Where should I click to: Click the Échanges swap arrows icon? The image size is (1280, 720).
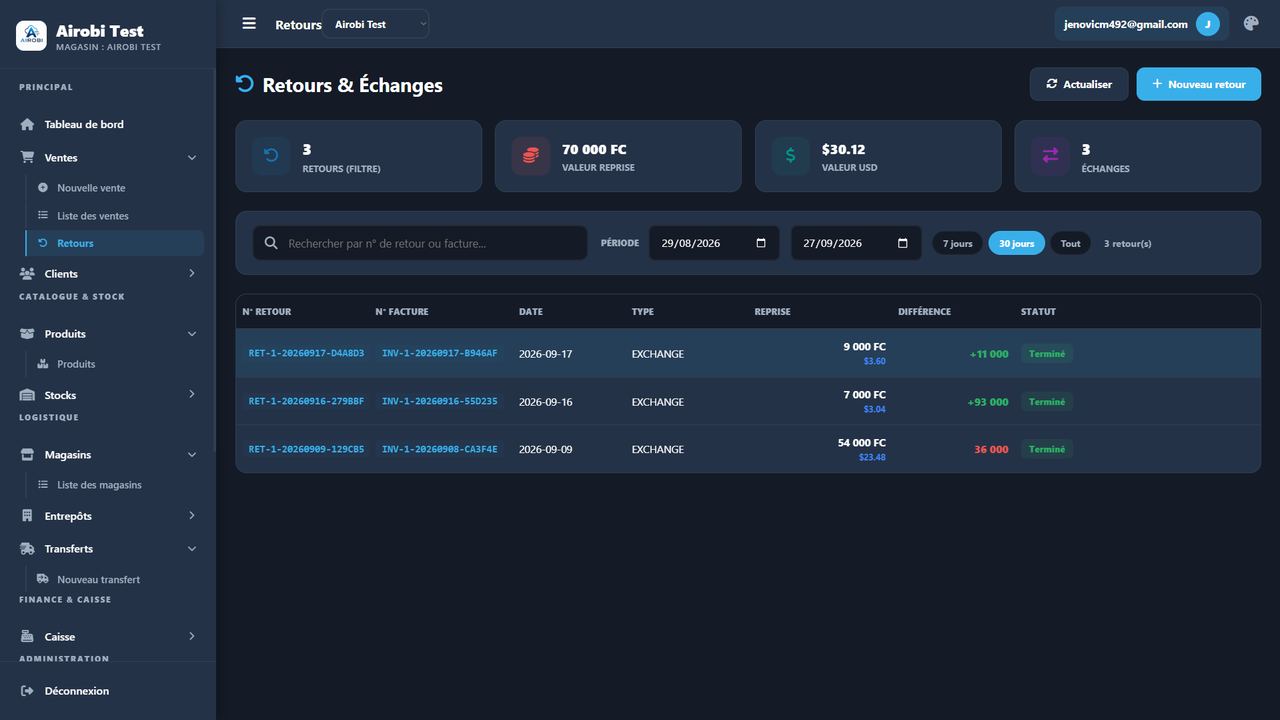click(1050, 156)
